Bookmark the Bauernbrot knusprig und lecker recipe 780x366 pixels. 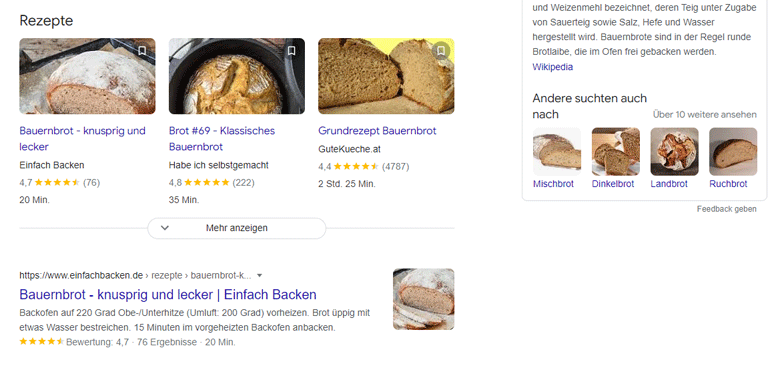point(142,51)
